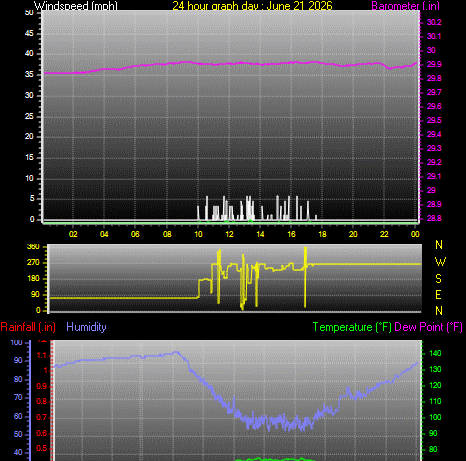Viewport: 466px width, 461px height.
Task: Click the 30.2 barometer axis value
Action: click(x=434, y=22)
